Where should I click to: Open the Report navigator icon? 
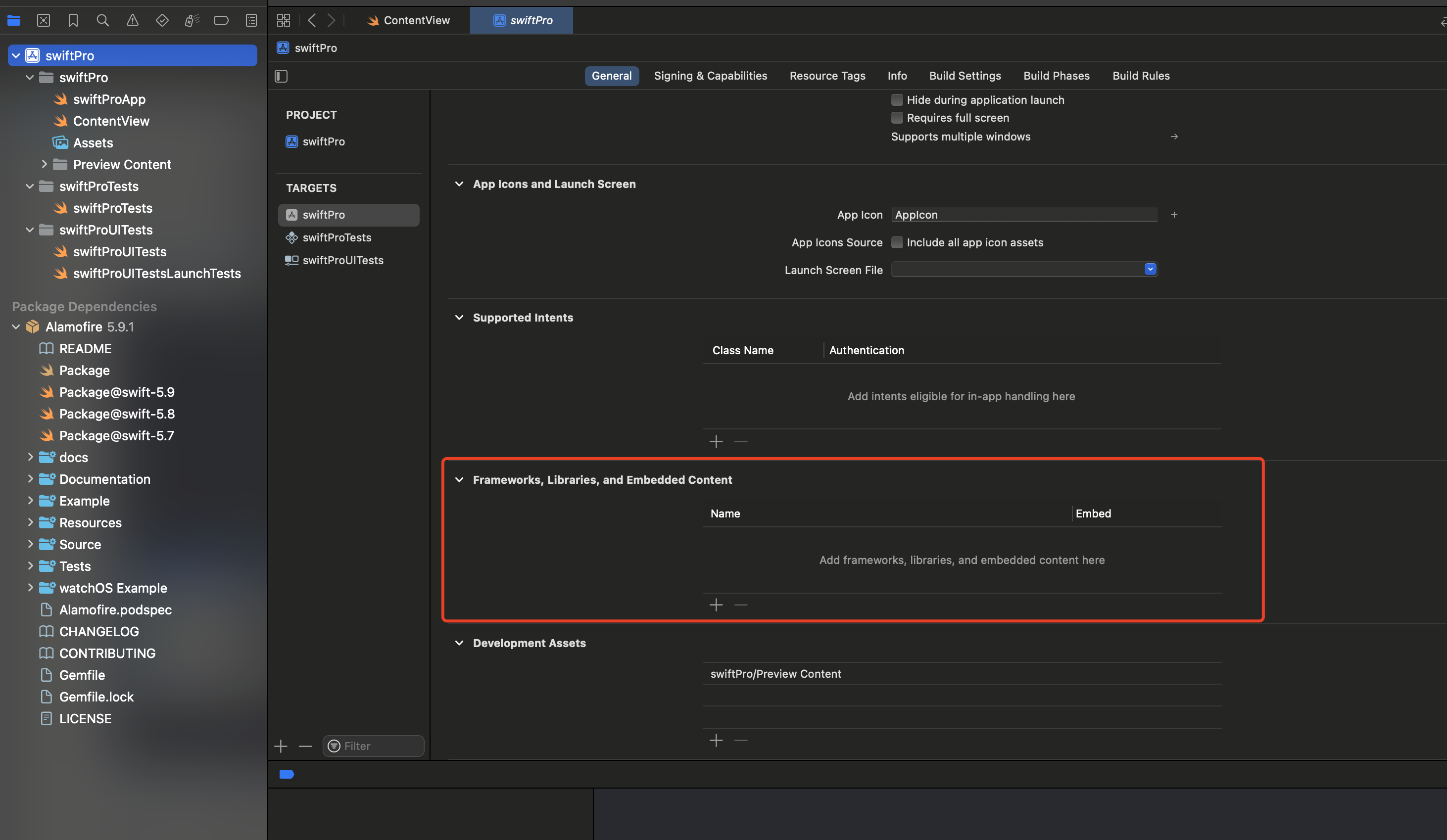pyautogui.click(x=251, y=21)
